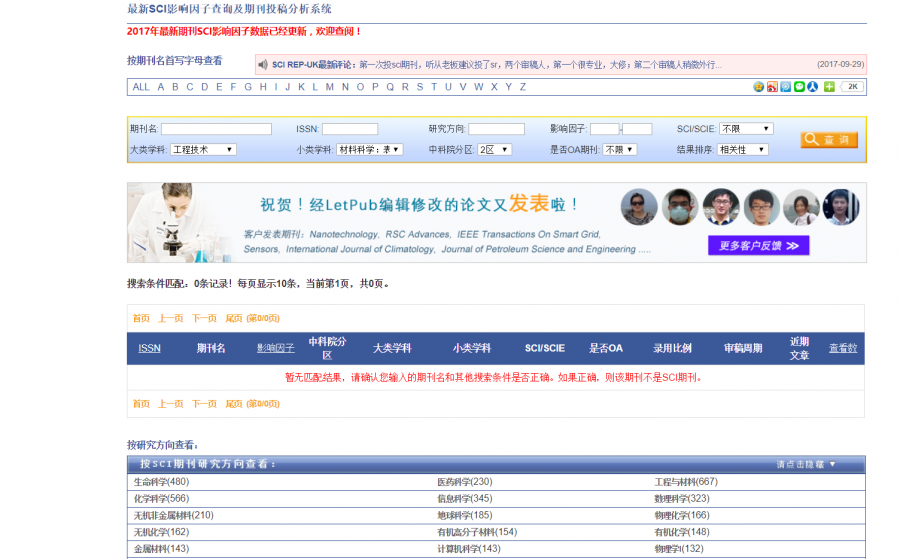
Task: Click the 2K share count bubble
Action: 852,87
